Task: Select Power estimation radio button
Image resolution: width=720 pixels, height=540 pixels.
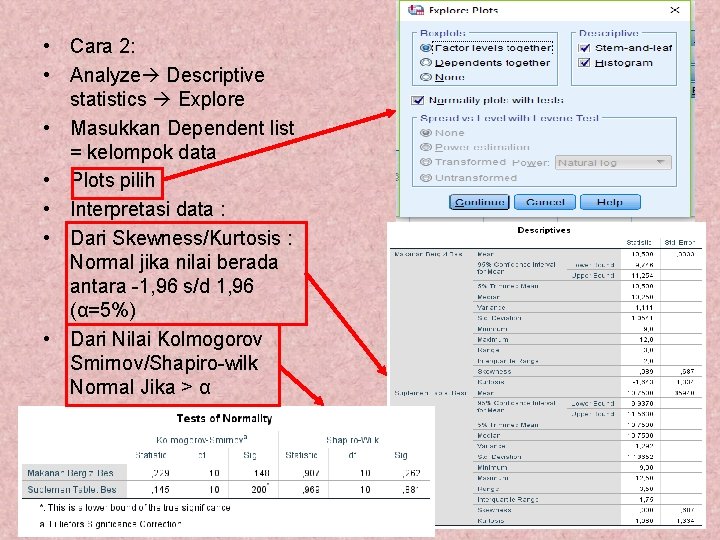Action: (x=426, y=147)
